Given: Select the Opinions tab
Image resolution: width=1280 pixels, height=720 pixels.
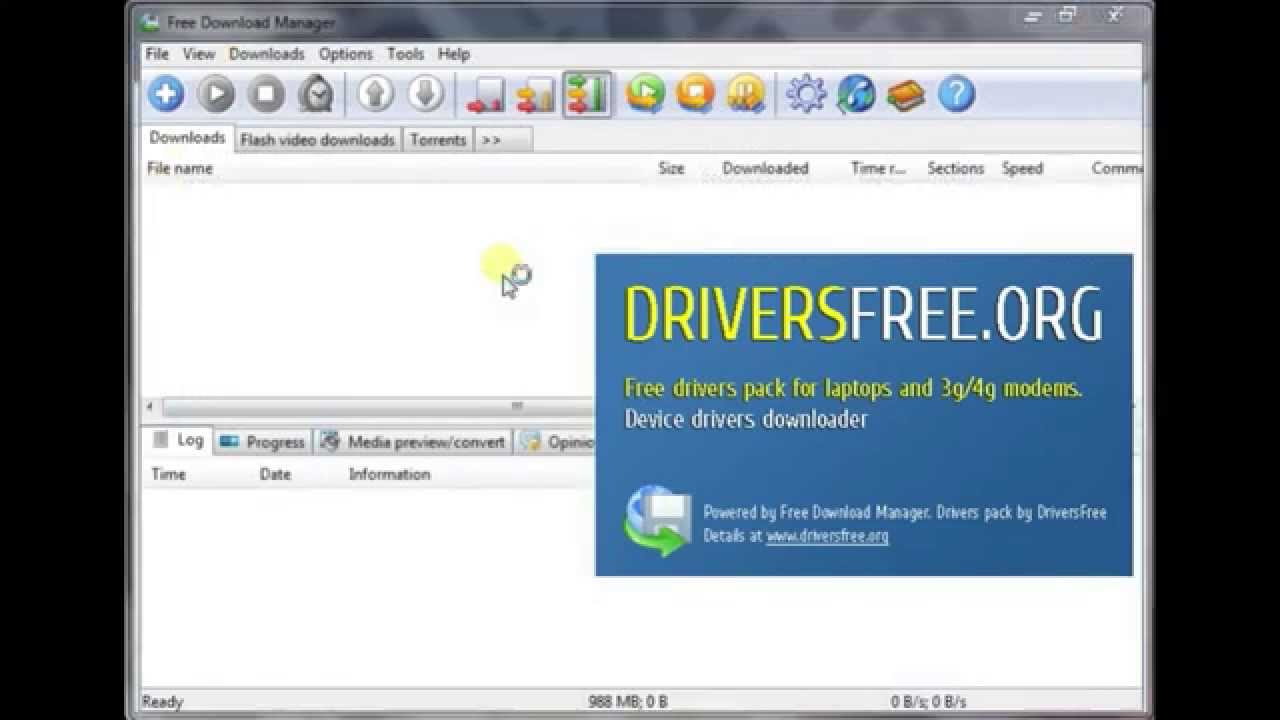Looking at the screenshot, I should coord(556,442).
